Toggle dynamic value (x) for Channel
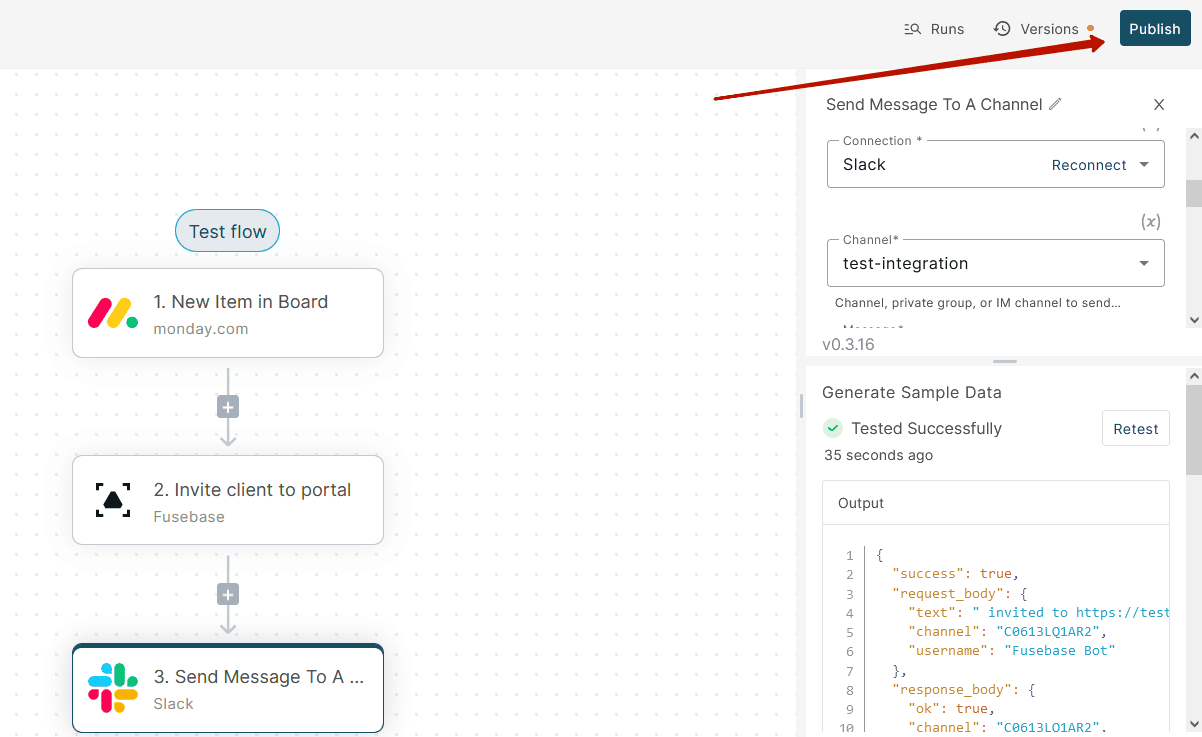The height and width of the screenshot is (737, 1202). [1151, 222]
